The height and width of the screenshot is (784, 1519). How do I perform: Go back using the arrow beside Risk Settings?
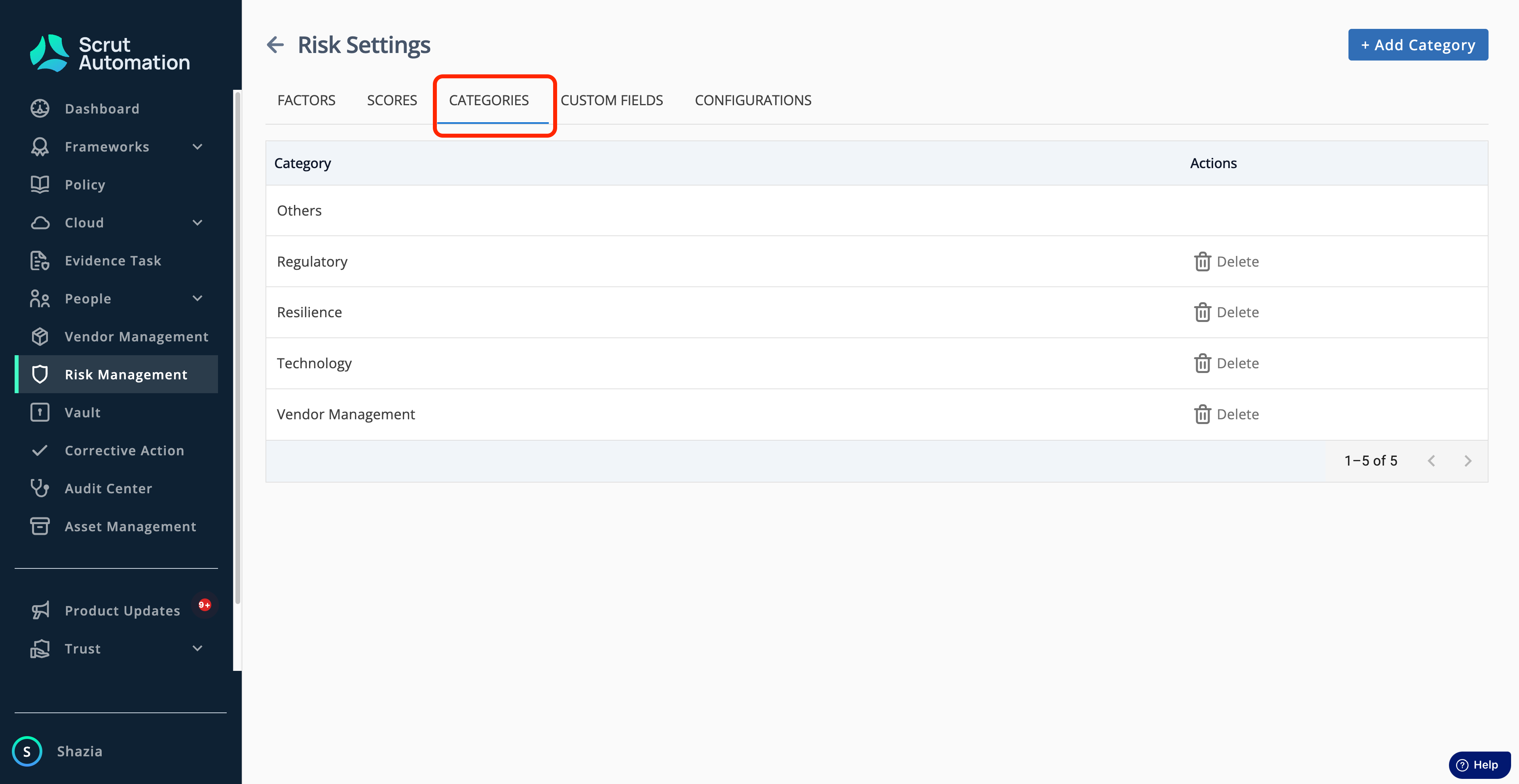click(275, 44)
